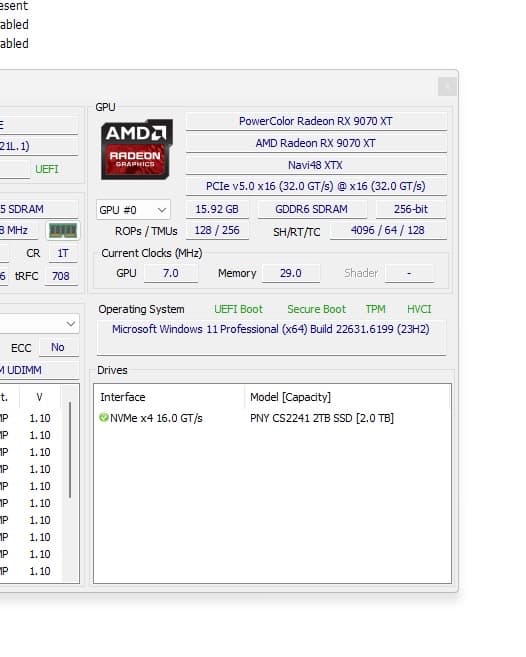Click the empty Shader clock field
This screenshot has width=526, height=657.
tap(409, 273)
